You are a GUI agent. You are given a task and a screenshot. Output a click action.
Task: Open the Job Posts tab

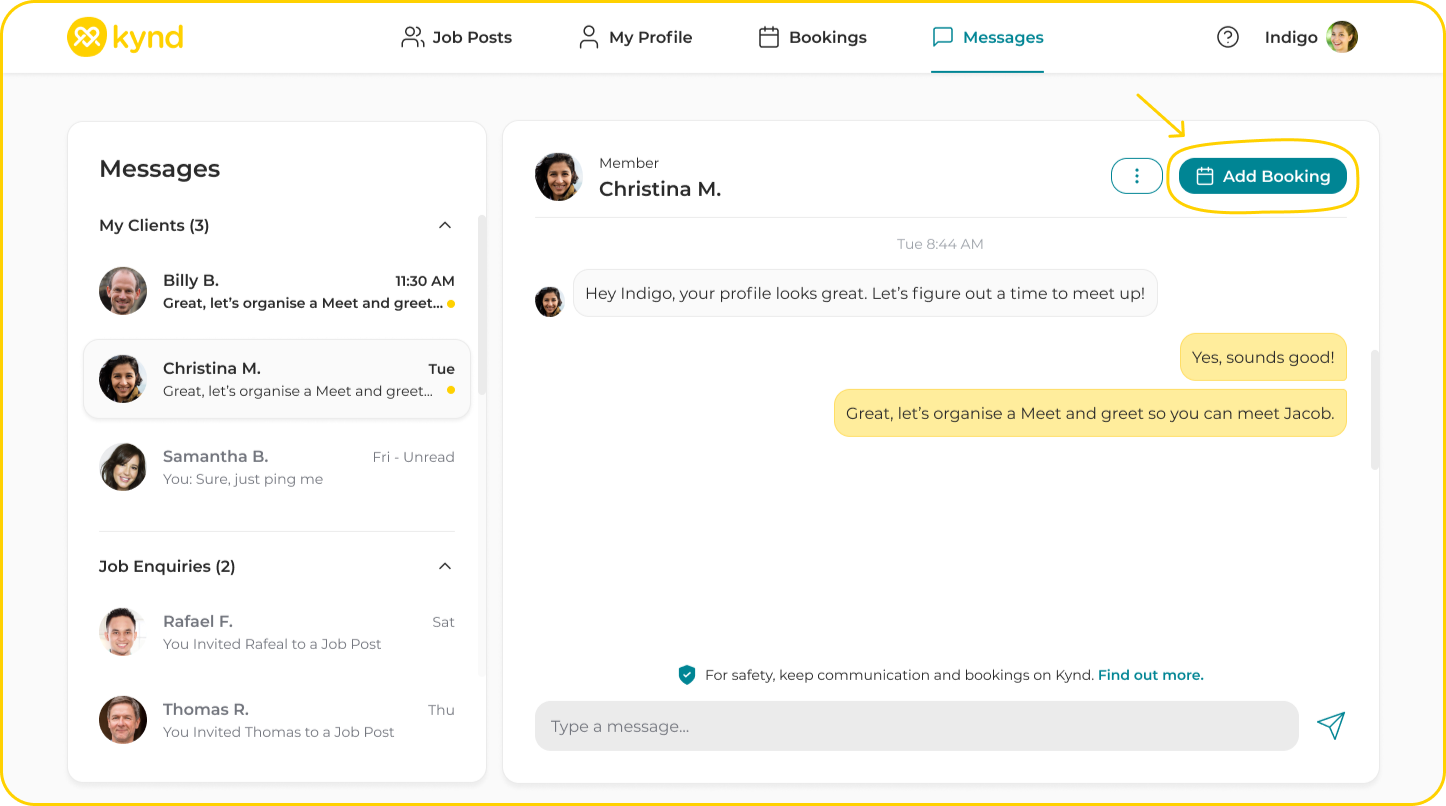[456, 37]
